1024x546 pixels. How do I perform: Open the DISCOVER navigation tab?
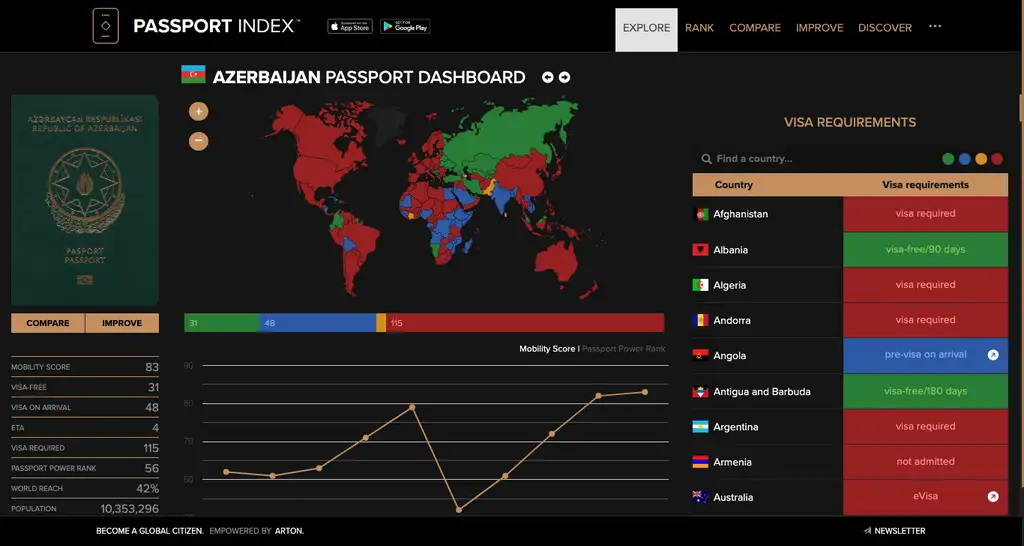pos(885,28)
